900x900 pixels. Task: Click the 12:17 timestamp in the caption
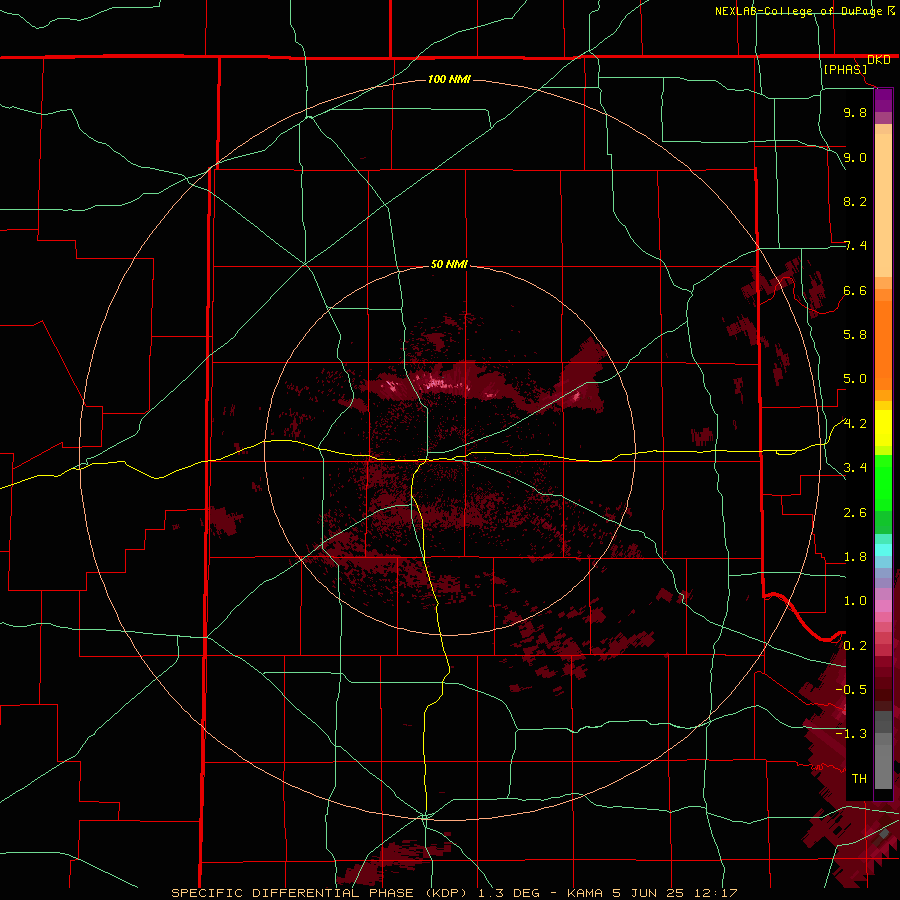click(716, 893)
